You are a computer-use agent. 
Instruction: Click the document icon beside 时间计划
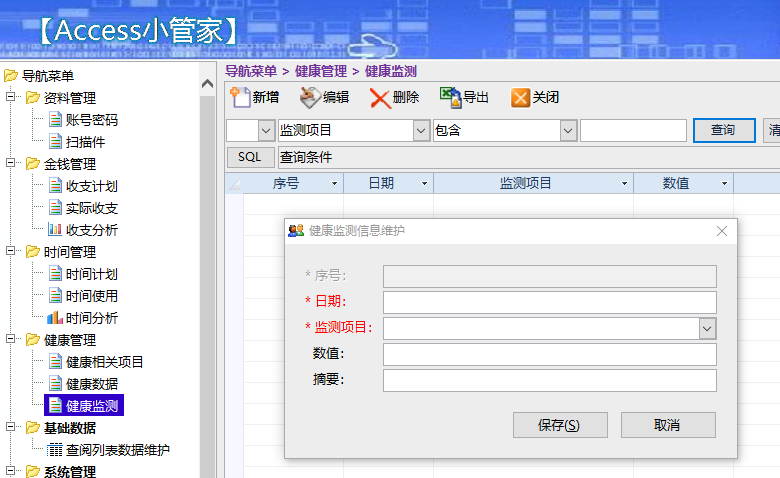pyautogui.click(x=56, y=274)
